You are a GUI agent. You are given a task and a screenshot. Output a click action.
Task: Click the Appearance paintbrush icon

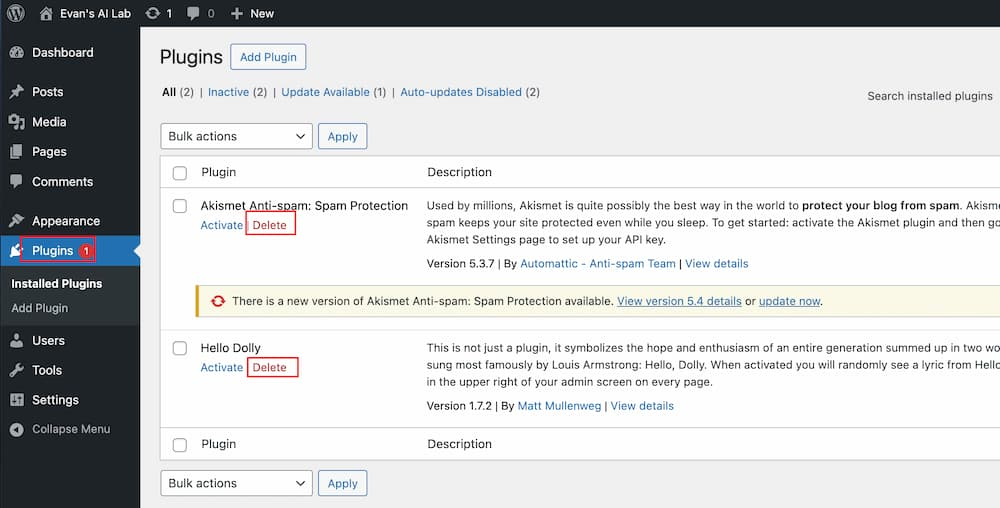click(17, 221)
